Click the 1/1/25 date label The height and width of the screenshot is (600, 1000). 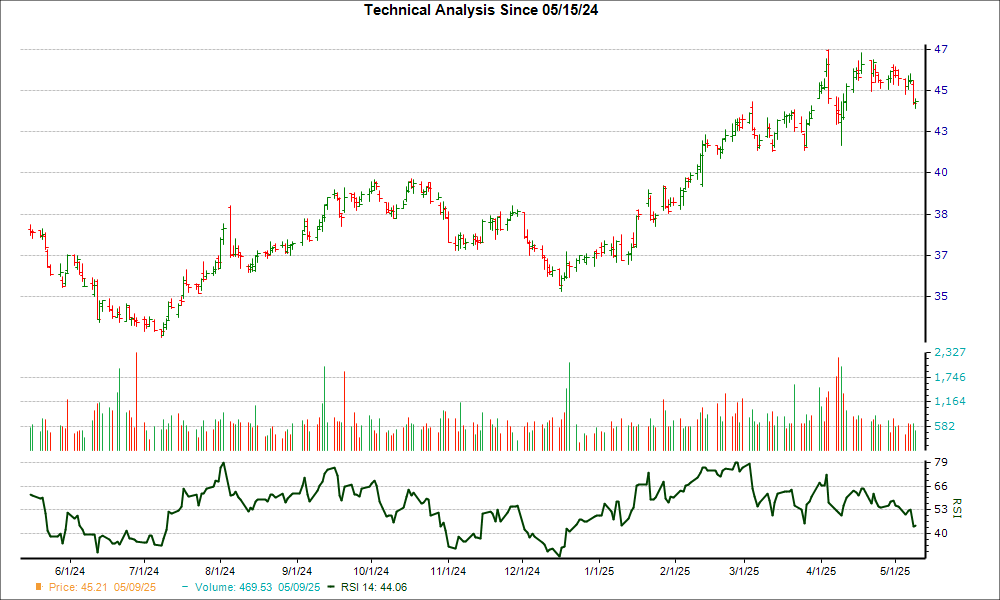(599, 571)
